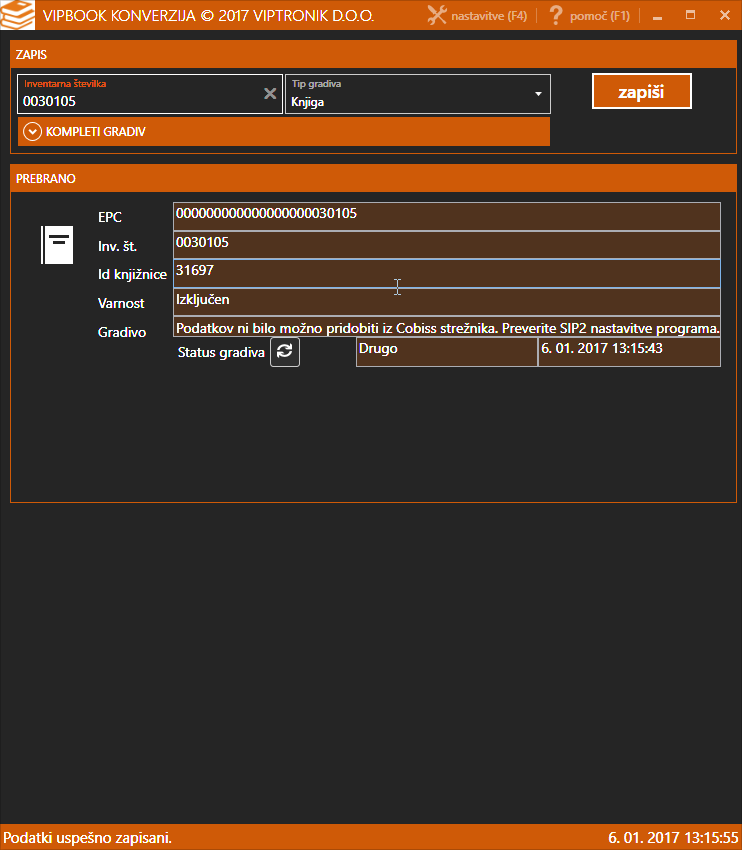The image size is (742, 850).
Task: Refresh the Status gradiva with reload icon
Action: 285,352
